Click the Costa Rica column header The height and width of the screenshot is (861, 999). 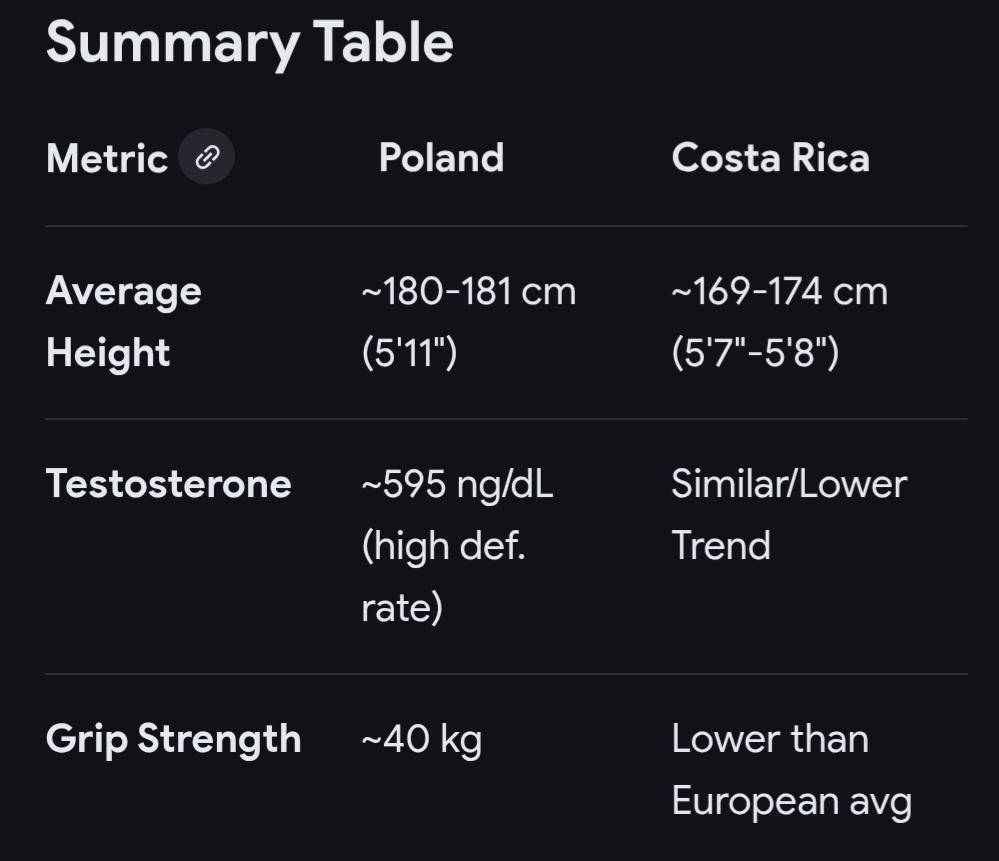point(770,158)
